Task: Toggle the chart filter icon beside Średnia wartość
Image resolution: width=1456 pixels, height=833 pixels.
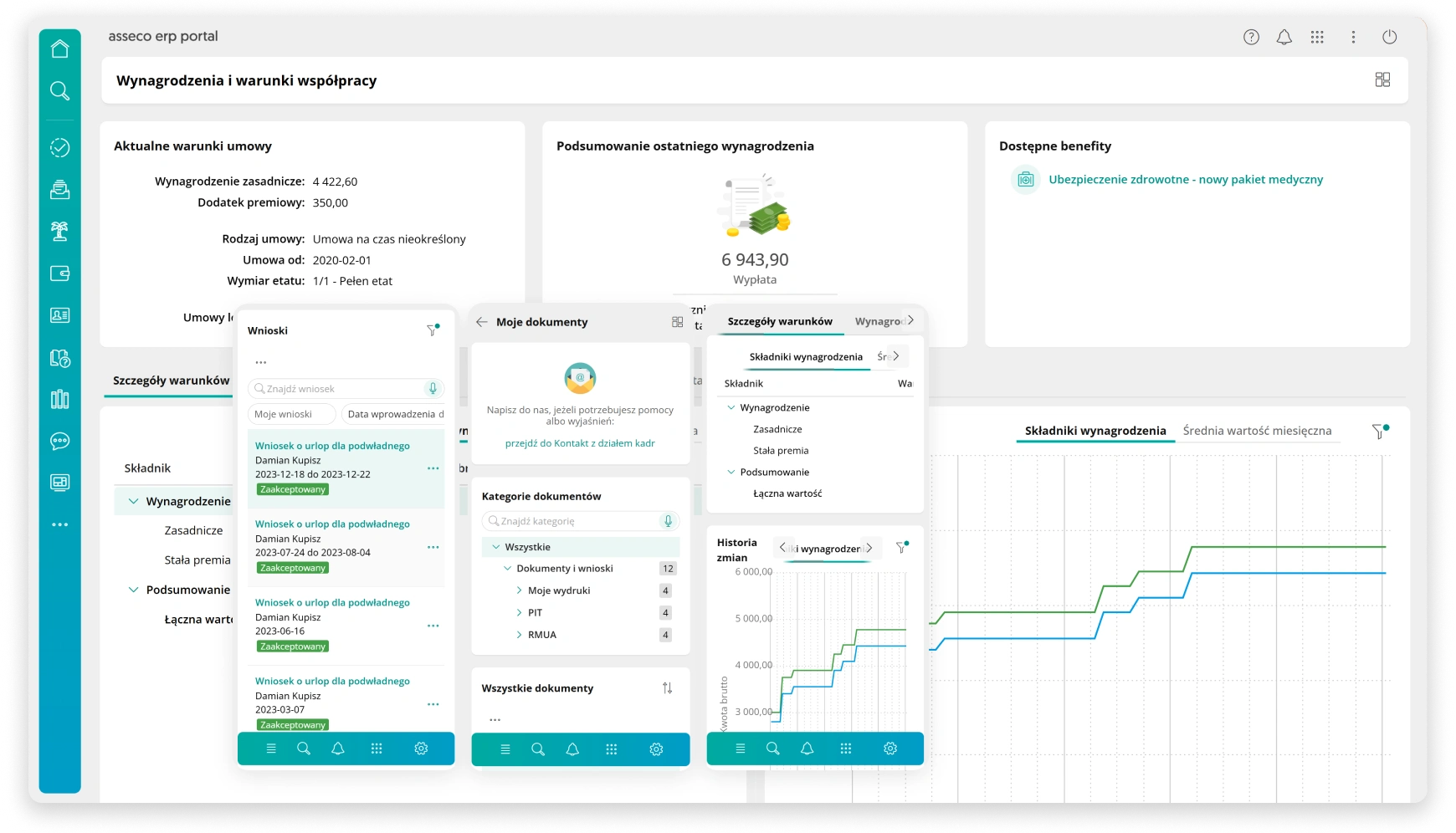Action: point(1379,432)
